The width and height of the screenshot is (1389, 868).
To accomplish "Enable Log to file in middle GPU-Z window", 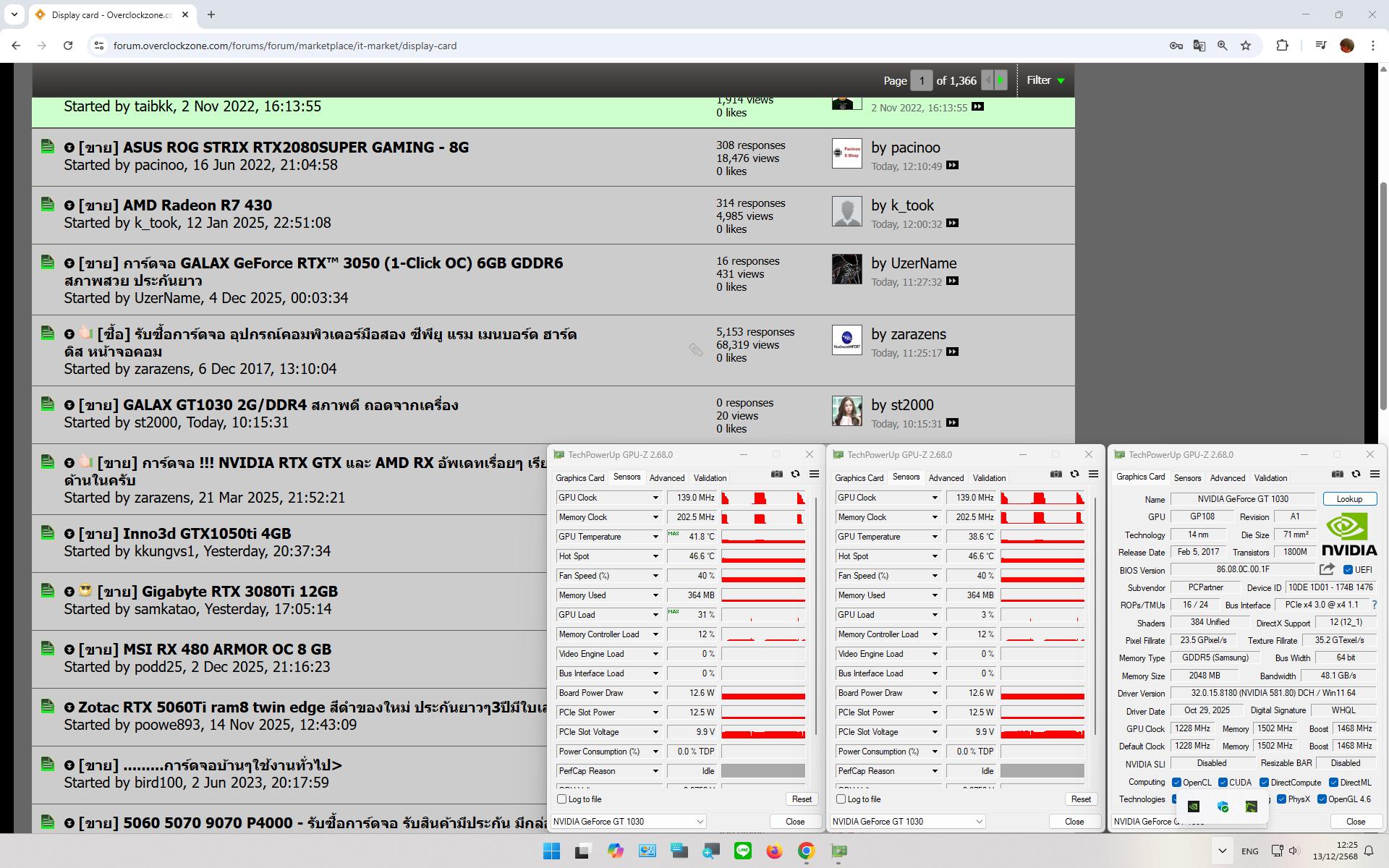I will click(841, 799).
